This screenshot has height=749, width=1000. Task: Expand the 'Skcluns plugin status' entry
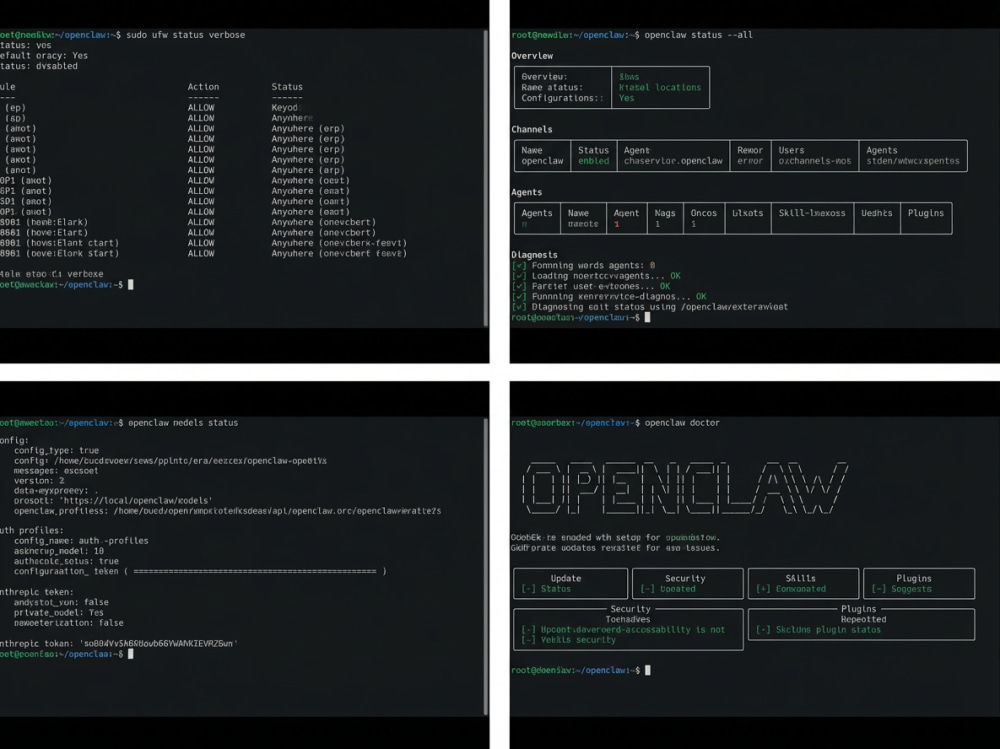(818, 630)
